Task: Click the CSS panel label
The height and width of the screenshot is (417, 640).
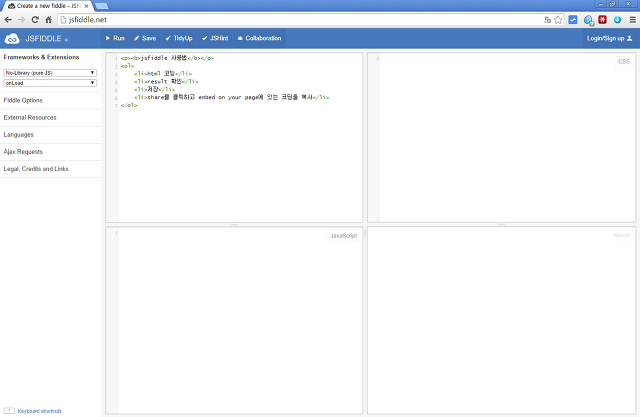Action: pos(624,62)
